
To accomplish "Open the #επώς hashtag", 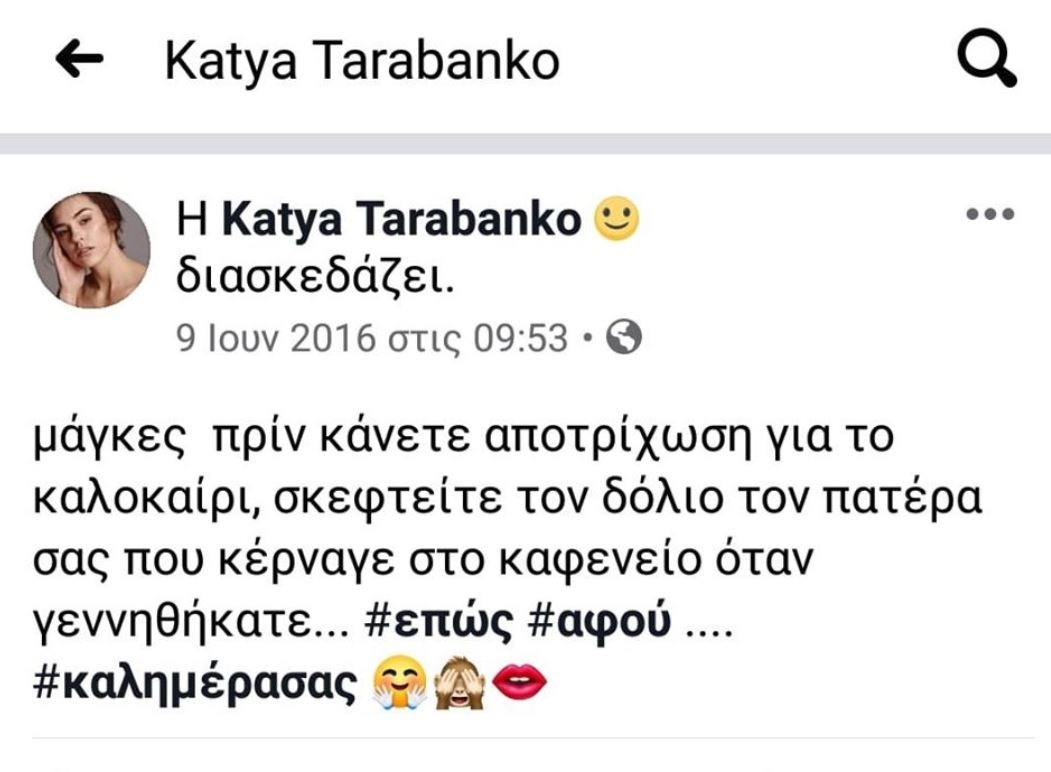I will tap(439, 623).
